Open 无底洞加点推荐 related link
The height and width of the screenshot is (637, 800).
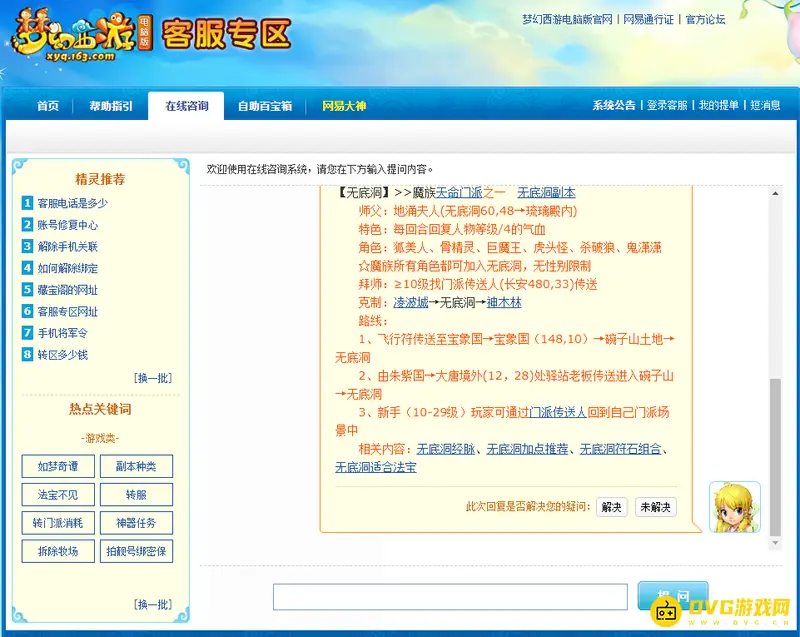pos(528,449)
